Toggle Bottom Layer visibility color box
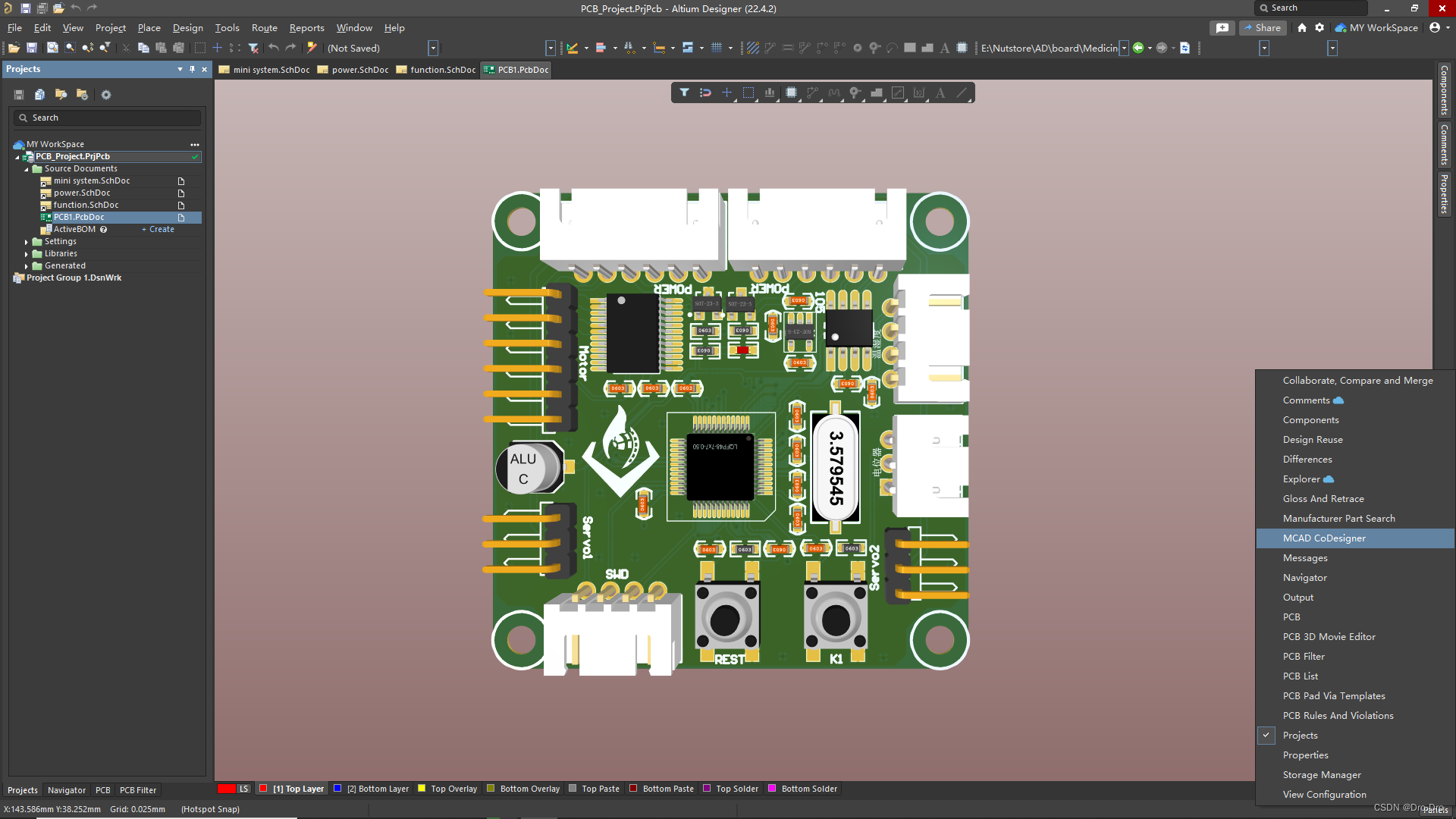1456x819 pixels. [x=337, y=789]
